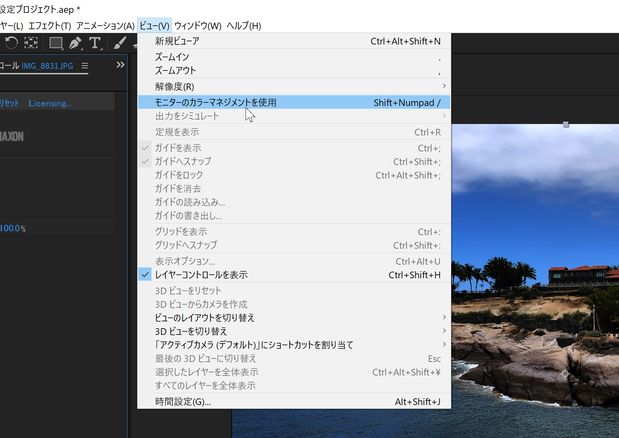This screenshot has width=619, height=438.
Task: Click the Licensing... link
Action: 50,103
